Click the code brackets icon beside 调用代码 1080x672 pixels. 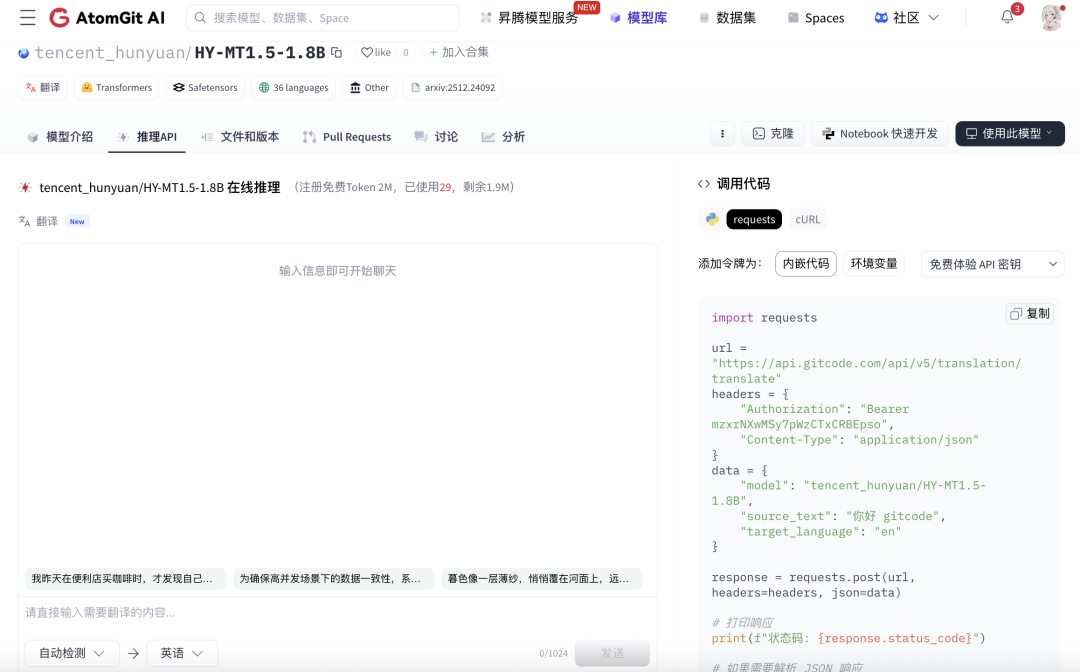click(x=704, y=184)
